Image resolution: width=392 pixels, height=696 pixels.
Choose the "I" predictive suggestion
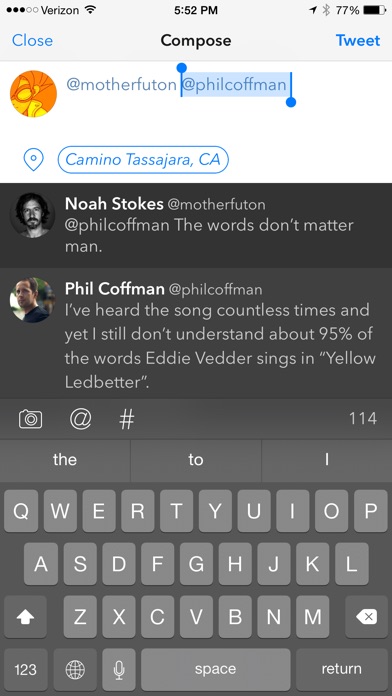point(327,460)
